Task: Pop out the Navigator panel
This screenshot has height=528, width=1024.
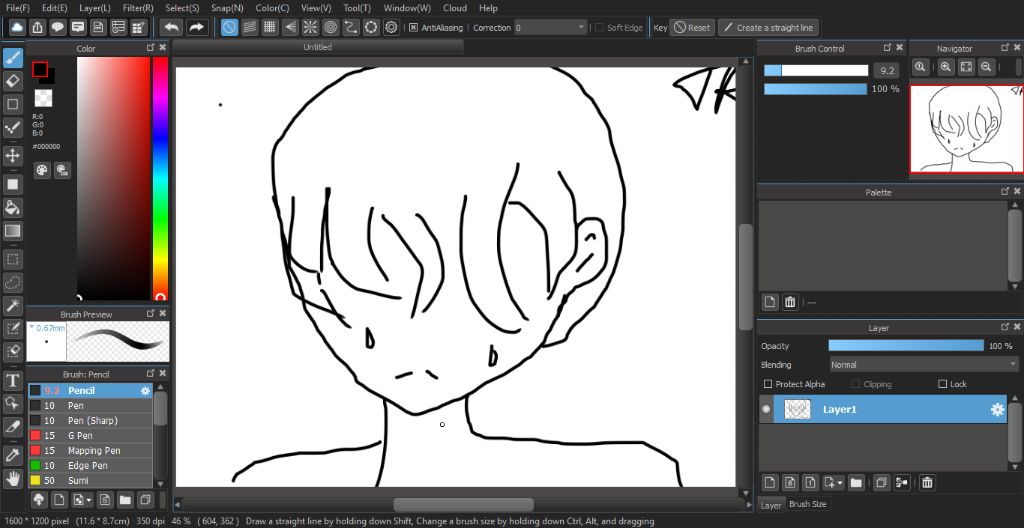Action: coord(1004,48)
